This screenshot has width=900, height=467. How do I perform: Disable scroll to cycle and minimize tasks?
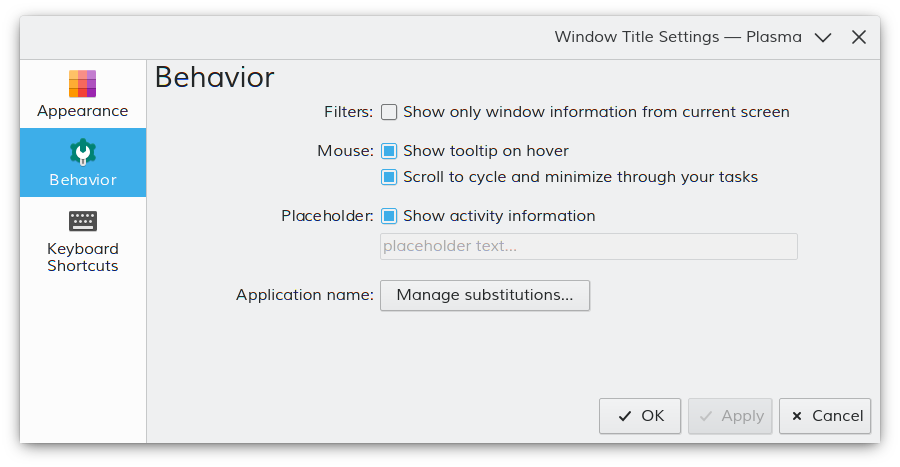389,177
